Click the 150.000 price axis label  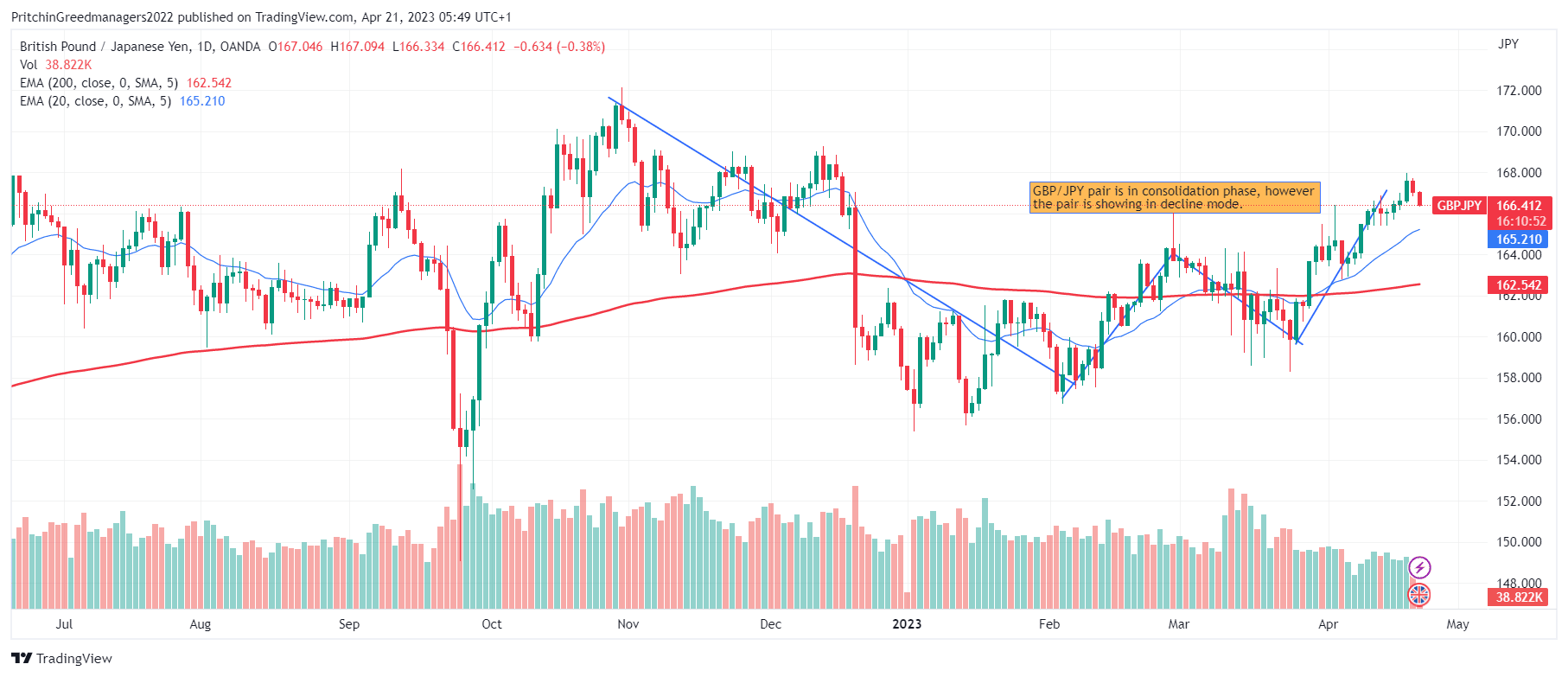click(1519, 542)
